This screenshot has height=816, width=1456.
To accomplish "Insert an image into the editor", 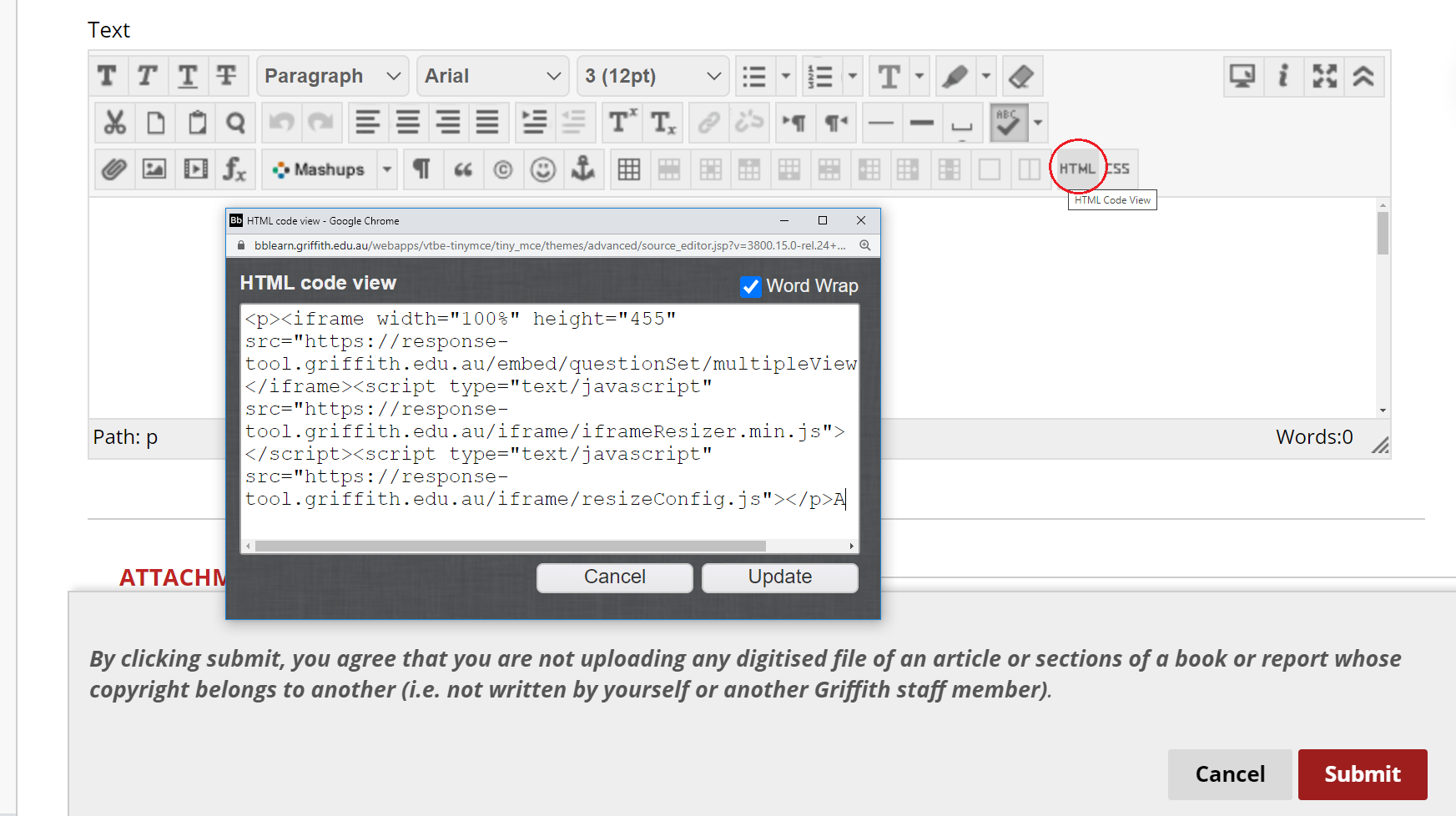I will point(155,169).
